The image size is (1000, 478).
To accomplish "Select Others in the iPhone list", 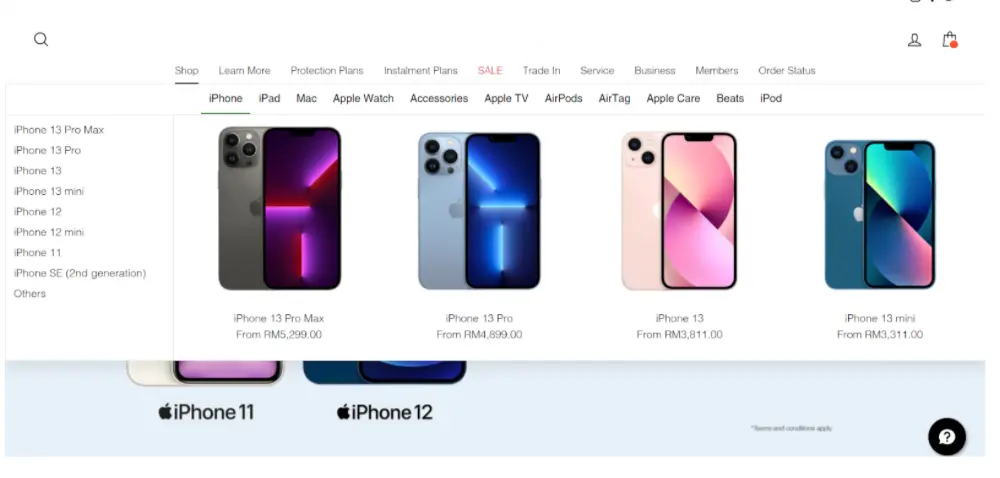I will 29,293.
